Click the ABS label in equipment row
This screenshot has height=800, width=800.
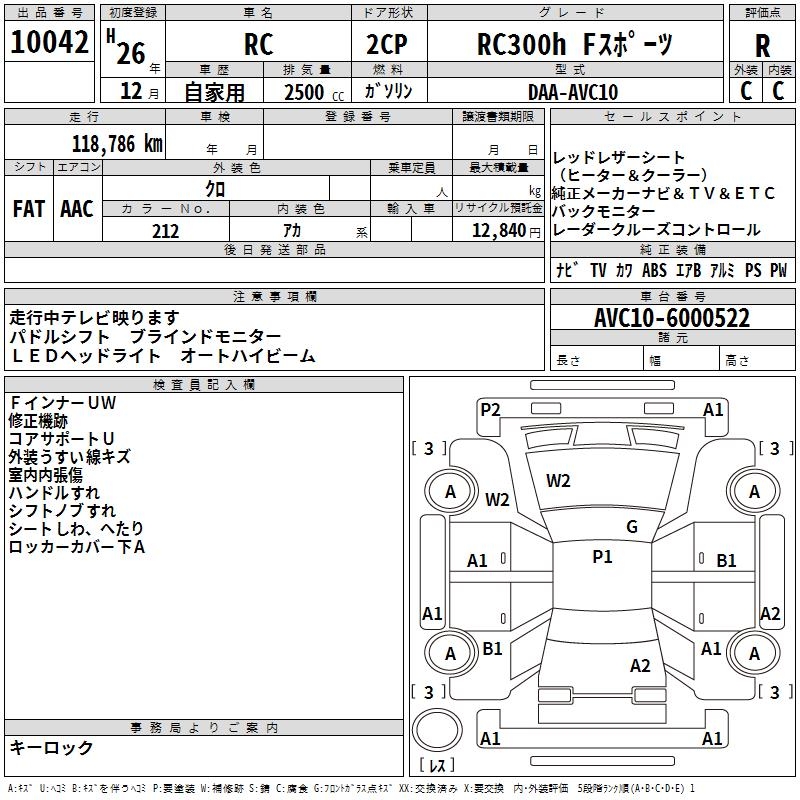[654, 270]
